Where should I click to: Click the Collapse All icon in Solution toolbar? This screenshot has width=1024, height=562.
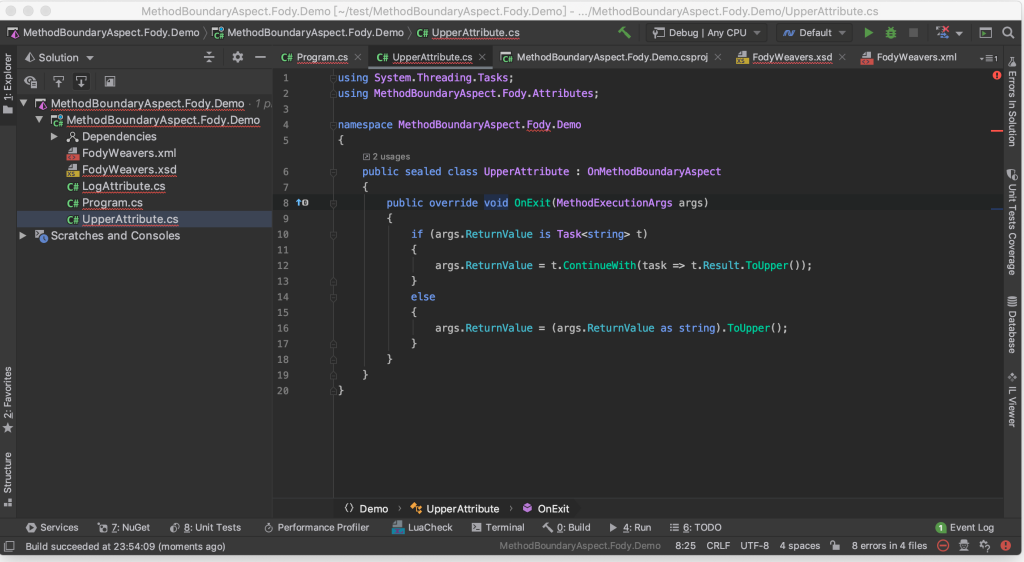coord(81,82)
